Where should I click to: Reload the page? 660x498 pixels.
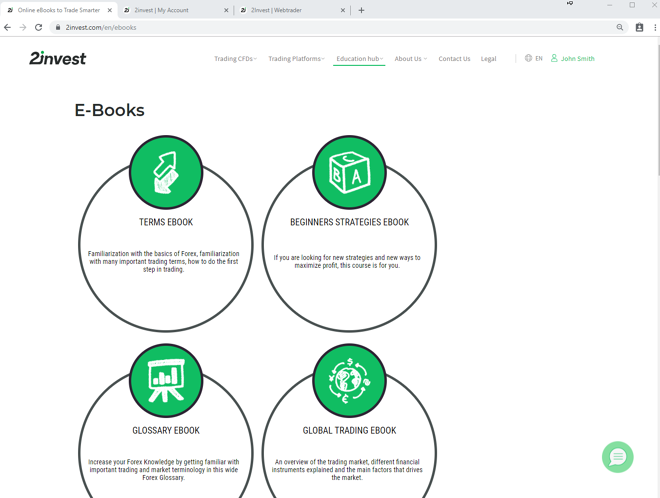[x=38, y=27]
